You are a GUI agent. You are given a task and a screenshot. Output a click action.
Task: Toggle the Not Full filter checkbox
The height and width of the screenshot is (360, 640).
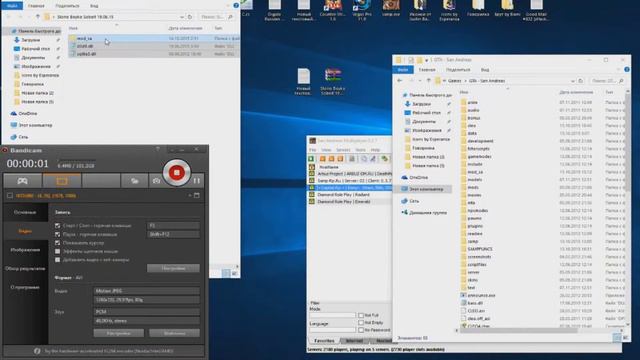(361, 316)
